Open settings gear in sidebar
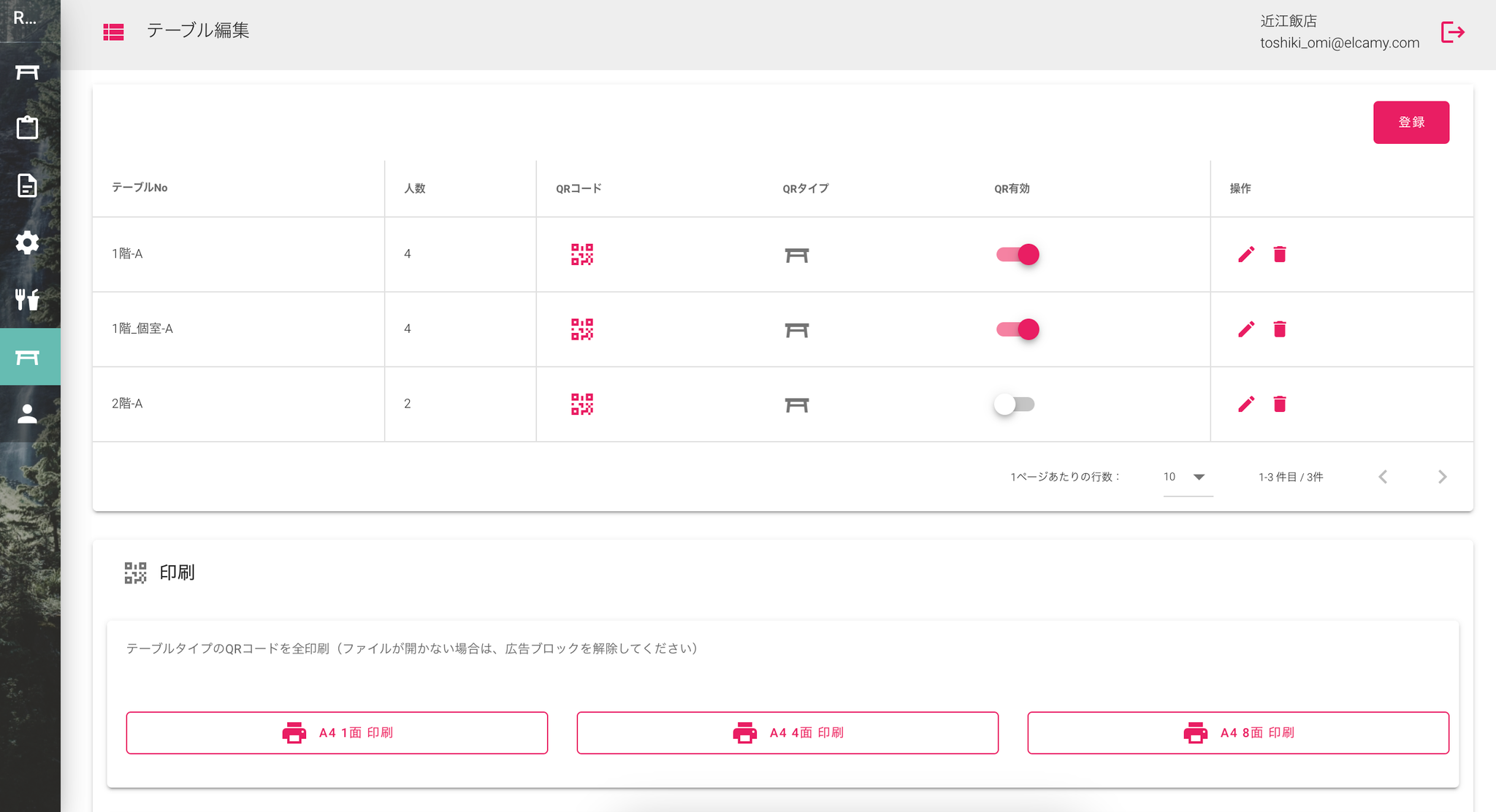Screen dimensions: 1496x812 click(x=28, y=242)
